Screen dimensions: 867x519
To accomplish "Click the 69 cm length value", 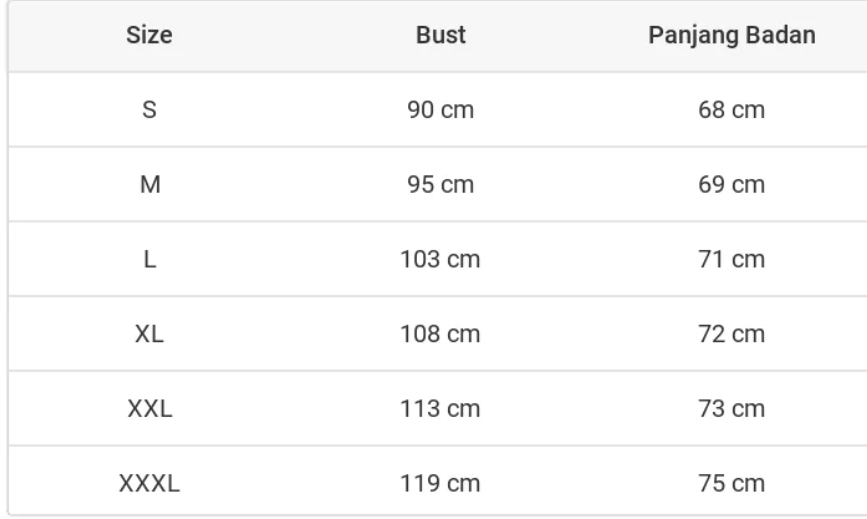I will tap(731, 185).
